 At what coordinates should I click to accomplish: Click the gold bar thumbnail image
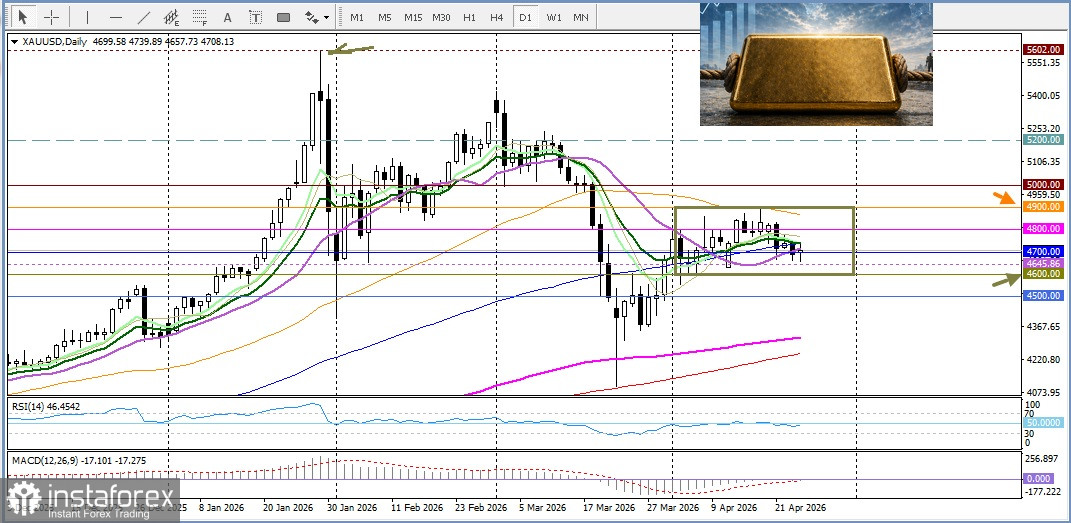pos(816,63)
